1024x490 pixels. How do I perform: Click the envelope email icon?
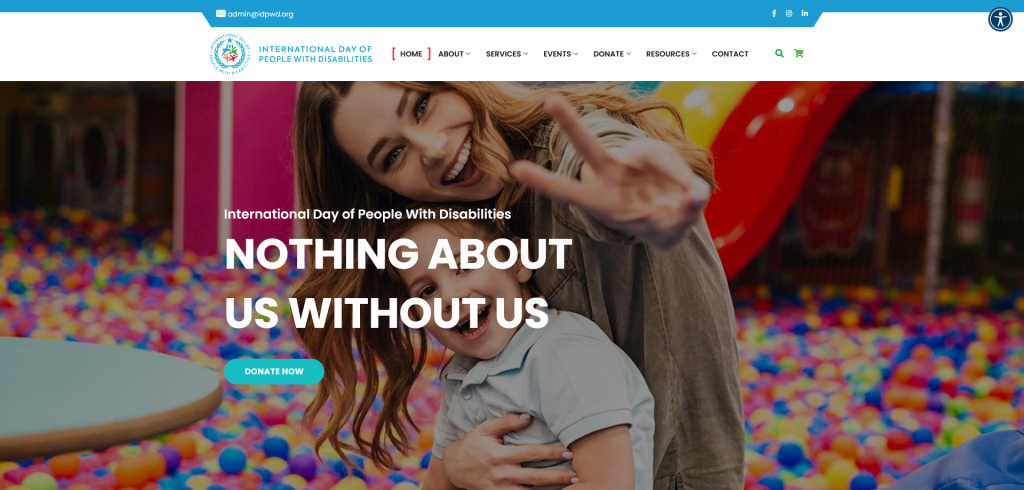221,14
